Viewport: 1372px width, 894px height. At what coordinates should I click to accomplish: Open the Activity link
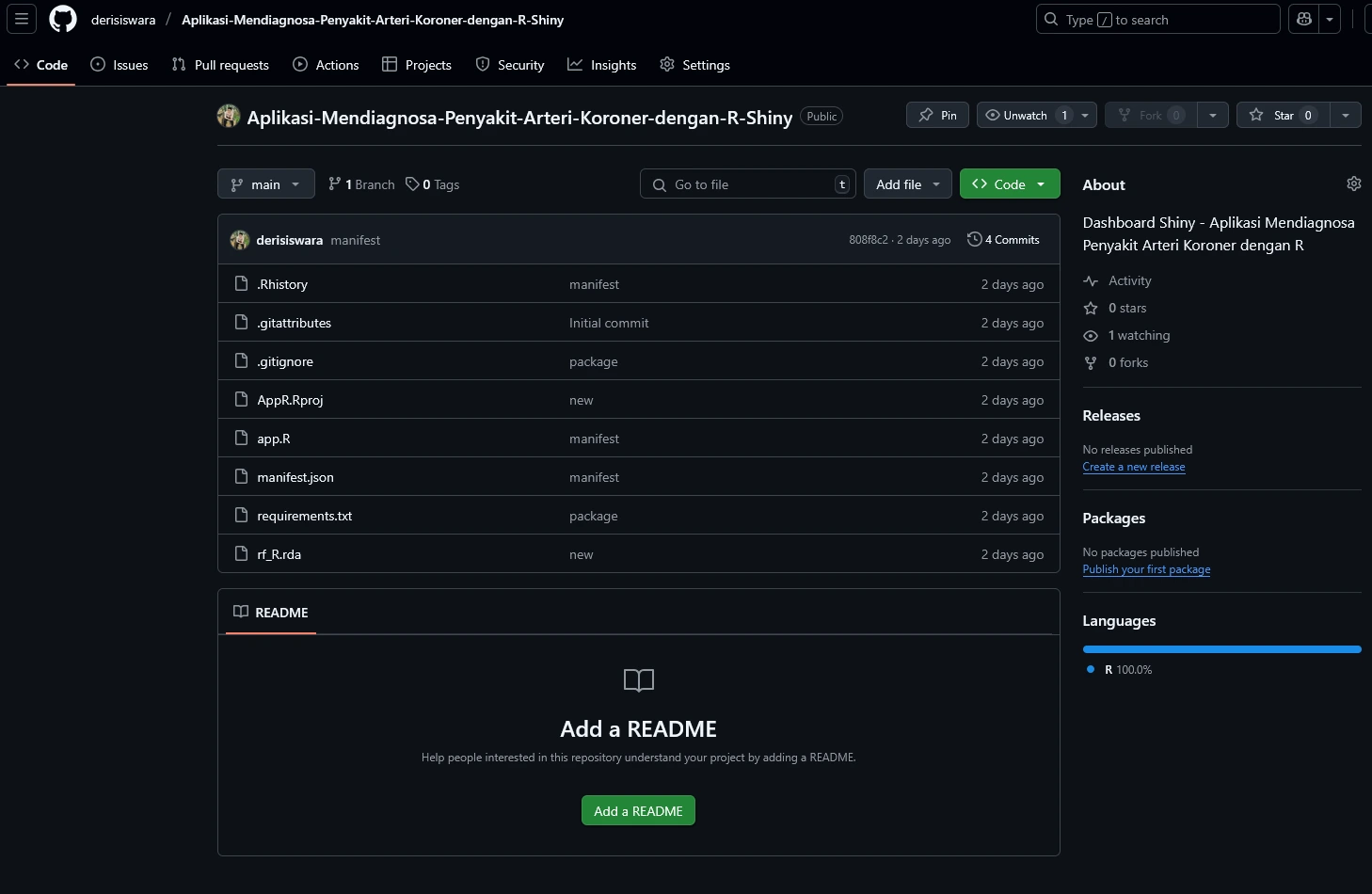click(1118, 280)
